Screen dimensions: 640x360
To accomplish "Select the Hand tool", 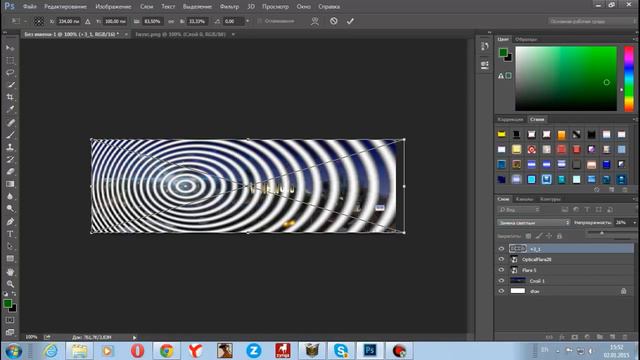I will (10, 271).
